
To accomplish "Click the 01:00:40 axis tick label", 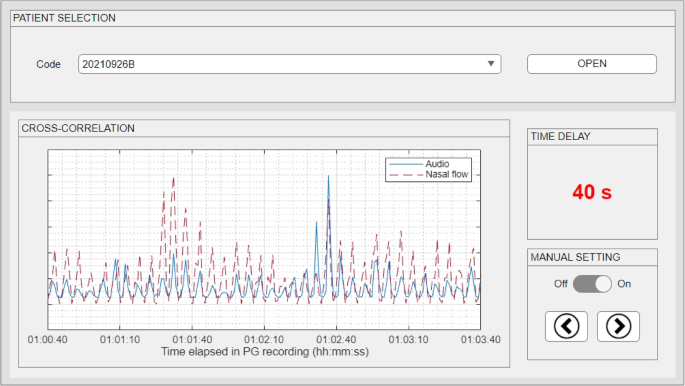I will pyautogui.click(x=48, y=340).
